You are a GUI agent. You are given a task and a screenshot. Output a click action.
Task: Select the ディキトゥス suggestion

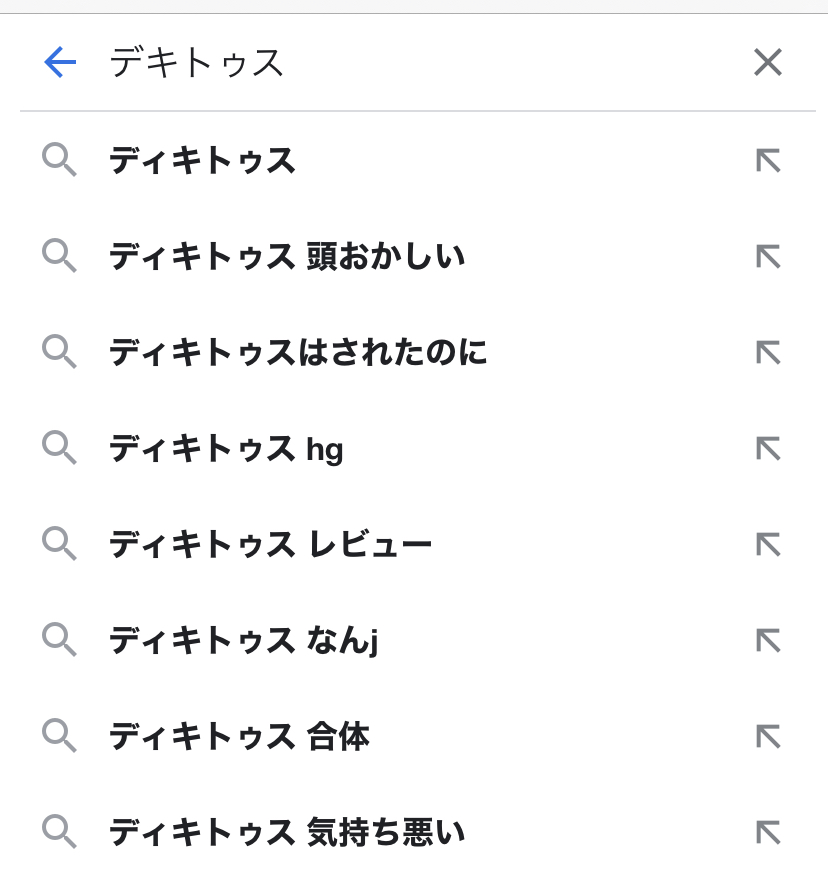(x=202, y=160)
